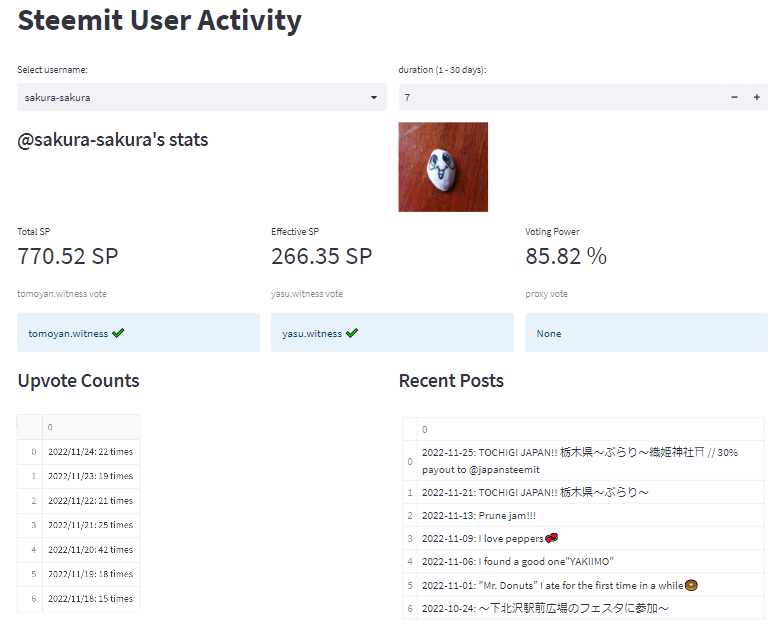The image size is (783, 635).
Task: Click the proxy vote None box
Action: tap(646, 333)
